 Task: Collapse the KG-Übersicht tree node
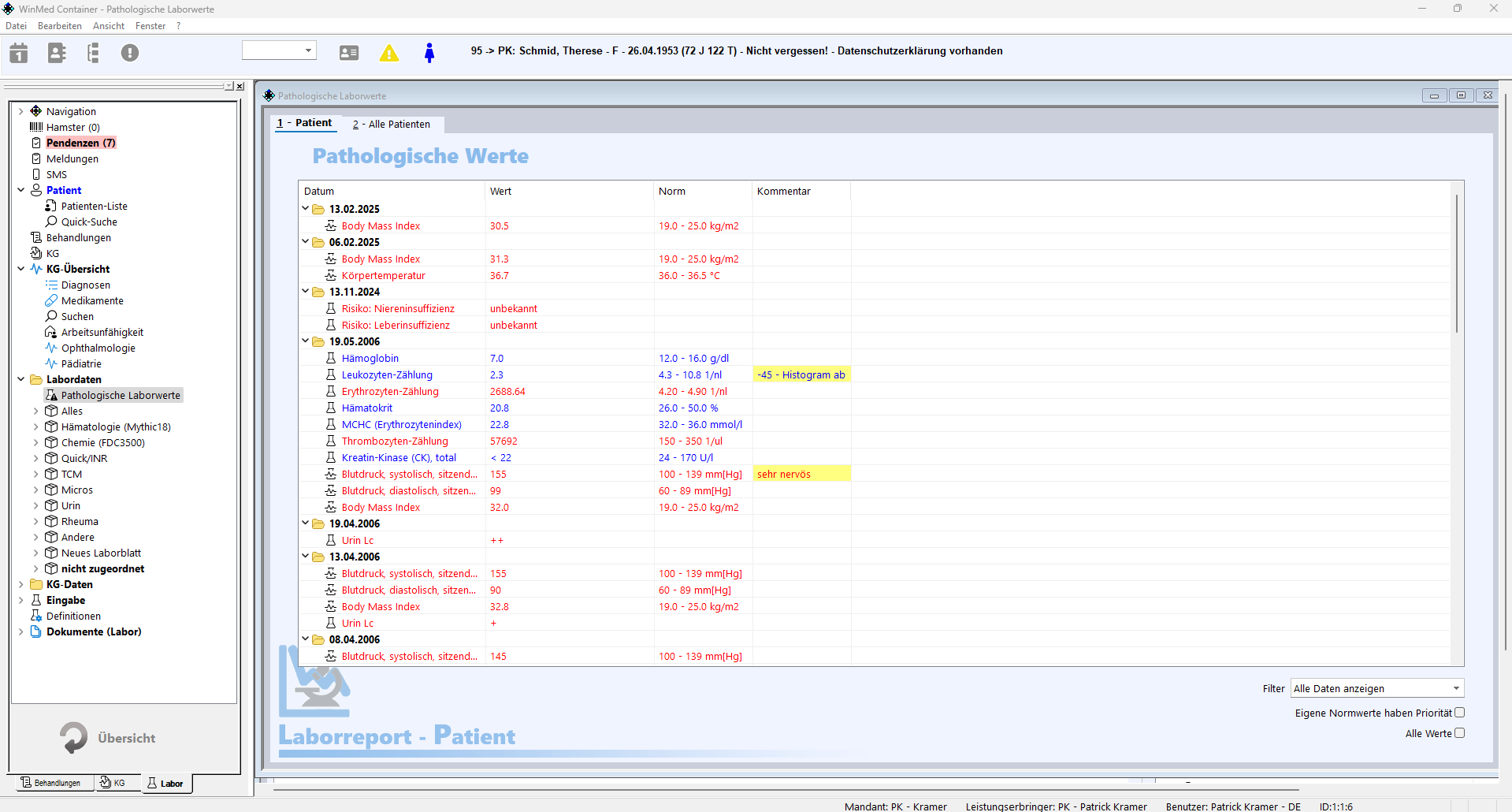tap(21, 269)
